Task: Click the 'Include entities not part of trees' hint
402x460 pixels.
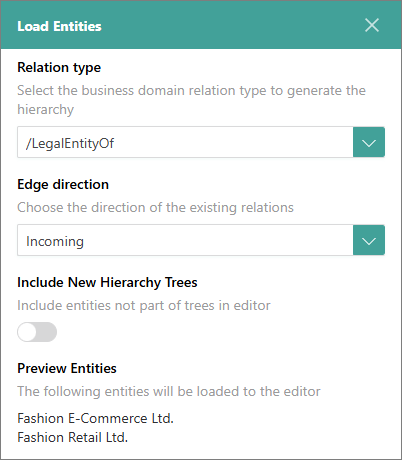Action: coord(144,306)
